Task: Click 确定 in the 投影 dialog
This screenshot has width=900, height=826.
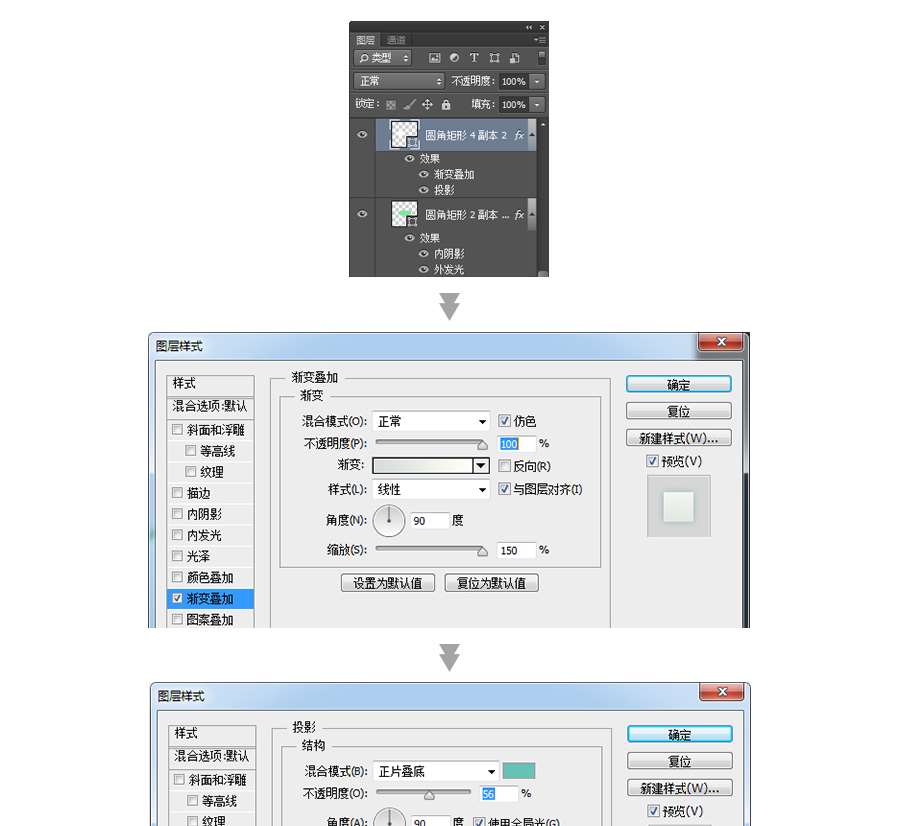Action: click(x=680, y=734)
